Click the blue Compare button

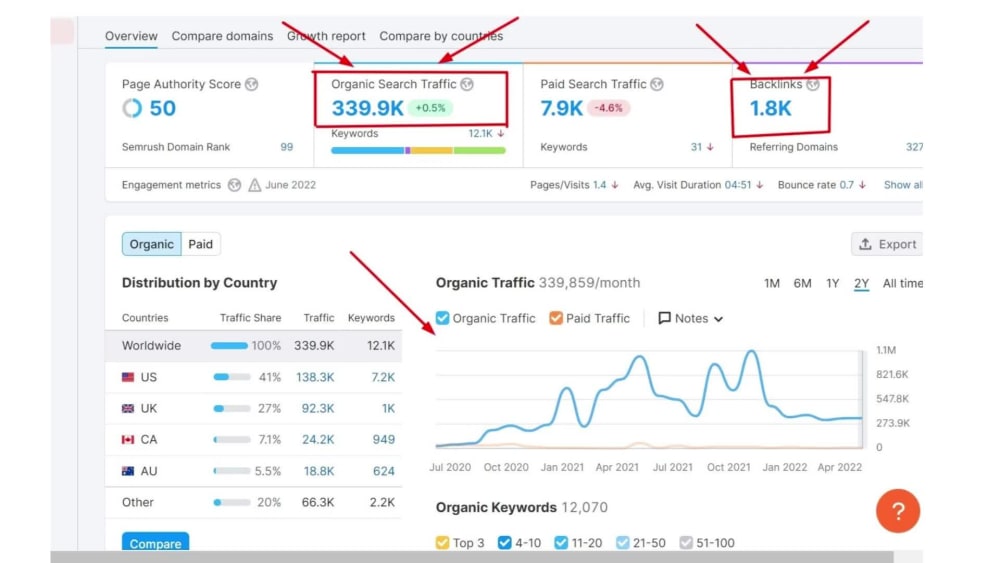point(155,542)
